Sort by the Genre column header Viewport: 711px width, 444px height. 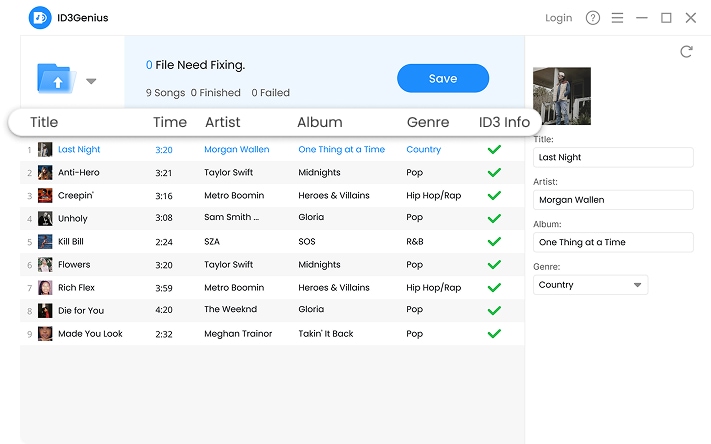pyautogui.click(x=428, y=122)
